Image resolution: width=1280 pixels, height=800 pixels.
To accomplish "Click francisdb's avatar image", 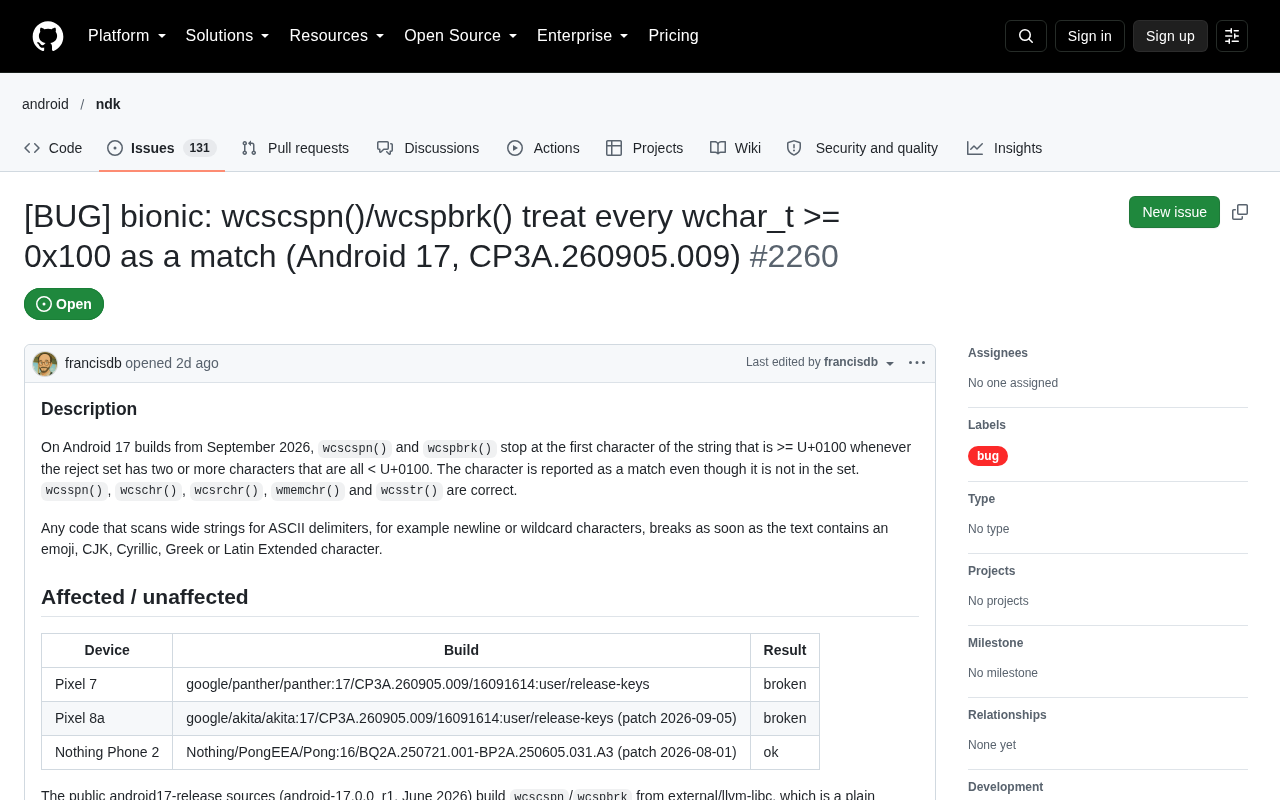I will click(x=45, y=364).
